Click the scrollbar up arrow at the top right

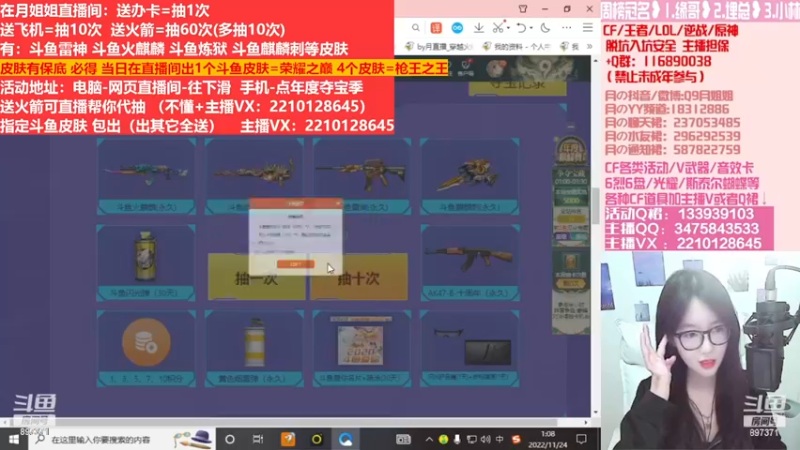(595, 61)
